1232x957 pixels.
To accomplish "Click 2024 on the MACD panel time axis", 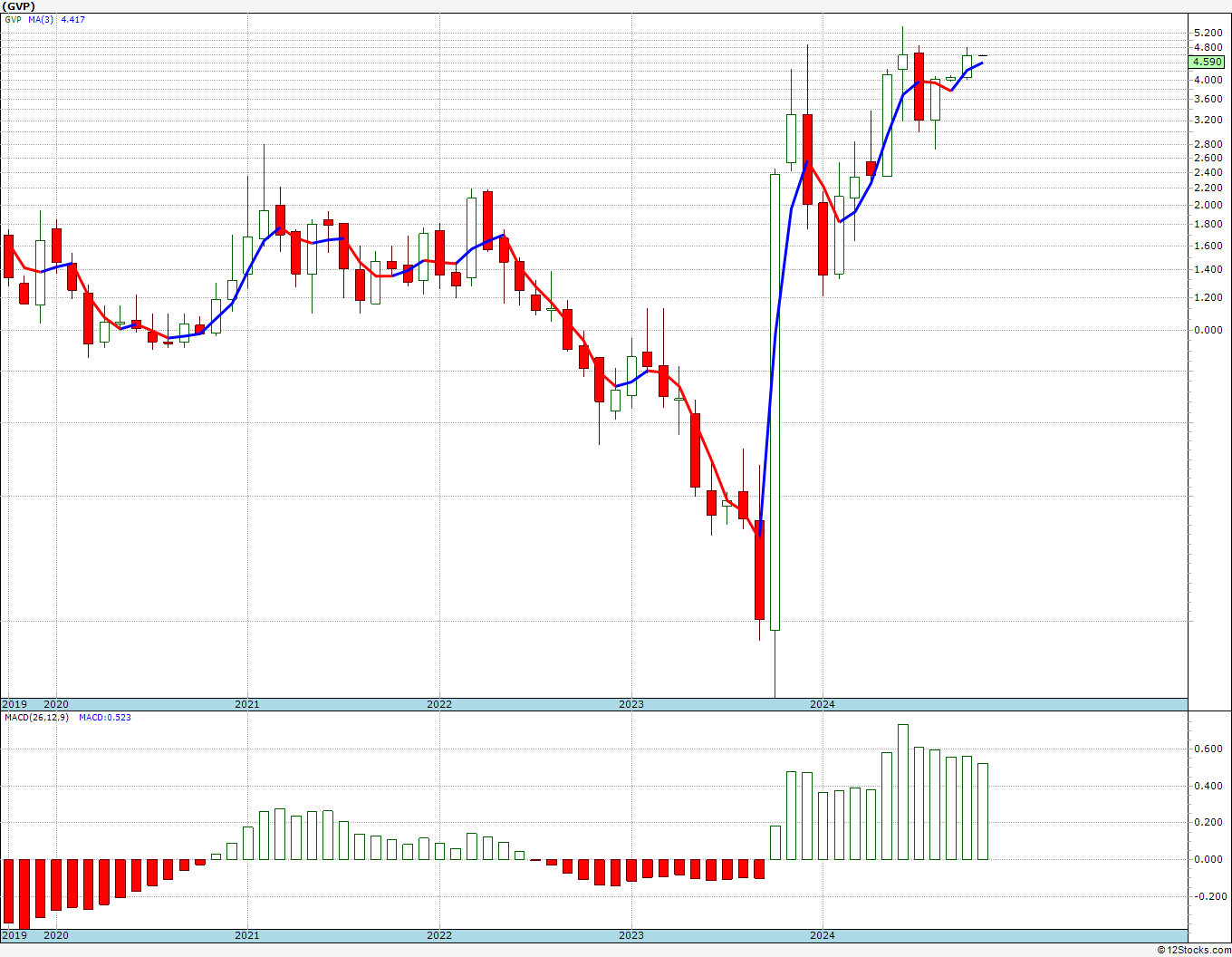I will point(823,935).
